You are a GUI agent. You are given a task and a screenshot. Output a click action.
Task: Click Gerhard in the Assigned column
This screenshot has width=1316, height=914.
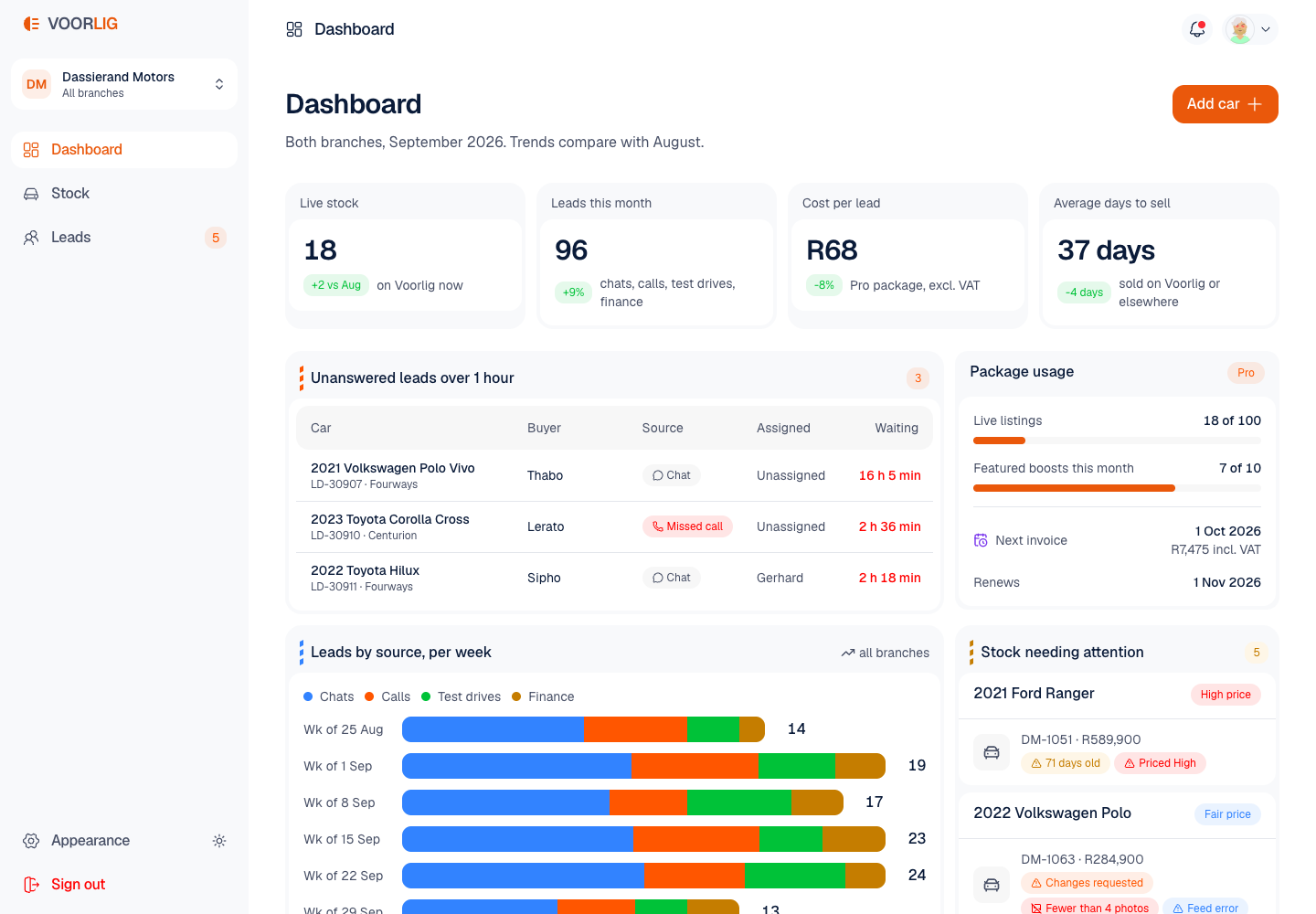780,578
